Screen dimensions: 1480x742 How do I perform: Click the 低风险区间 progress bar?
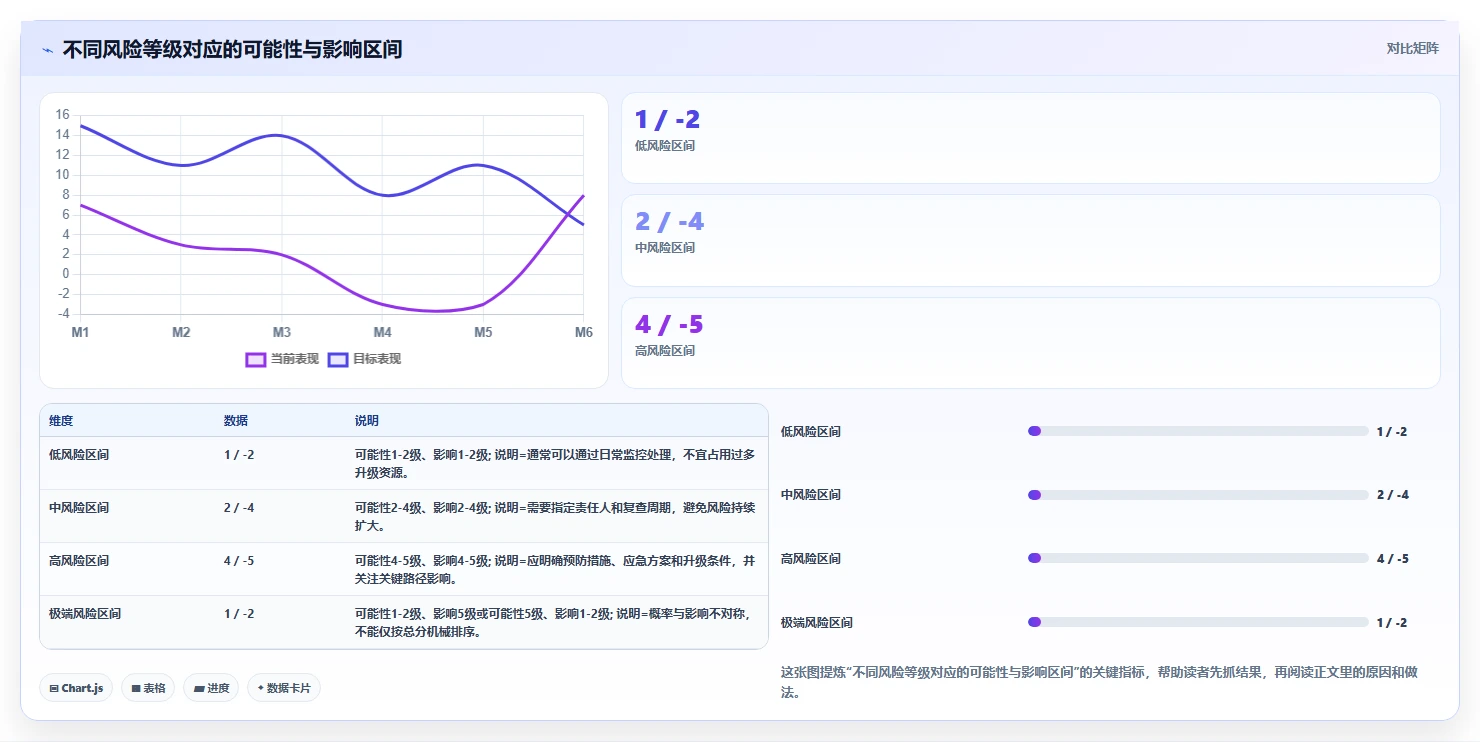1198,431
